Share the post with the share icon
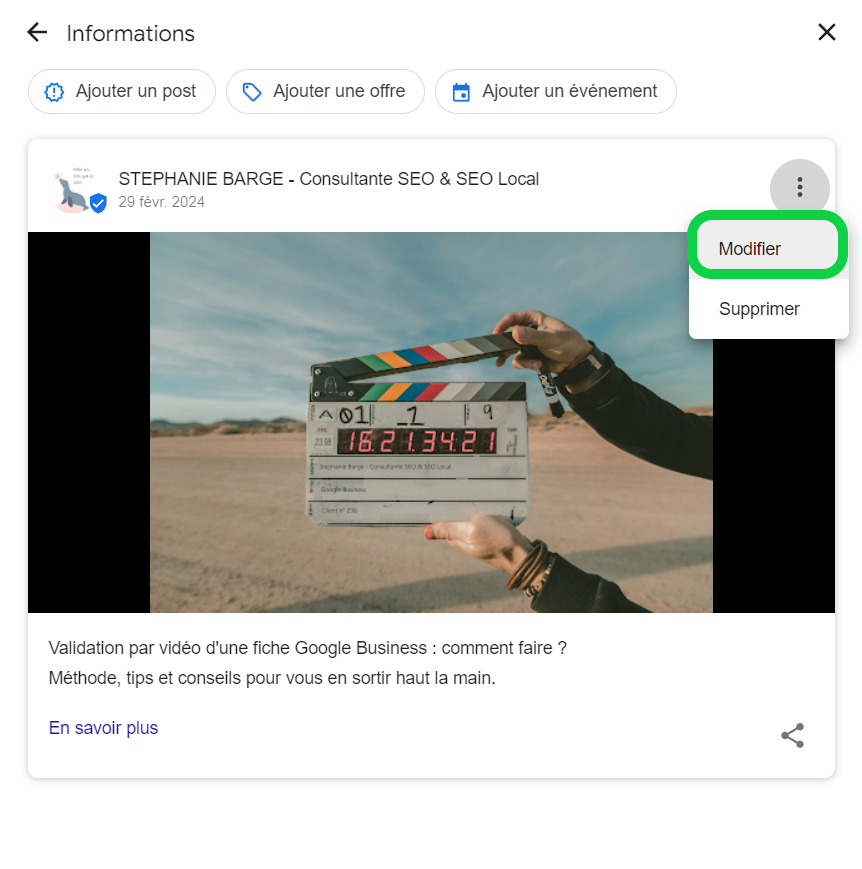The image size is (862, 869). click(x=792, y=735)
